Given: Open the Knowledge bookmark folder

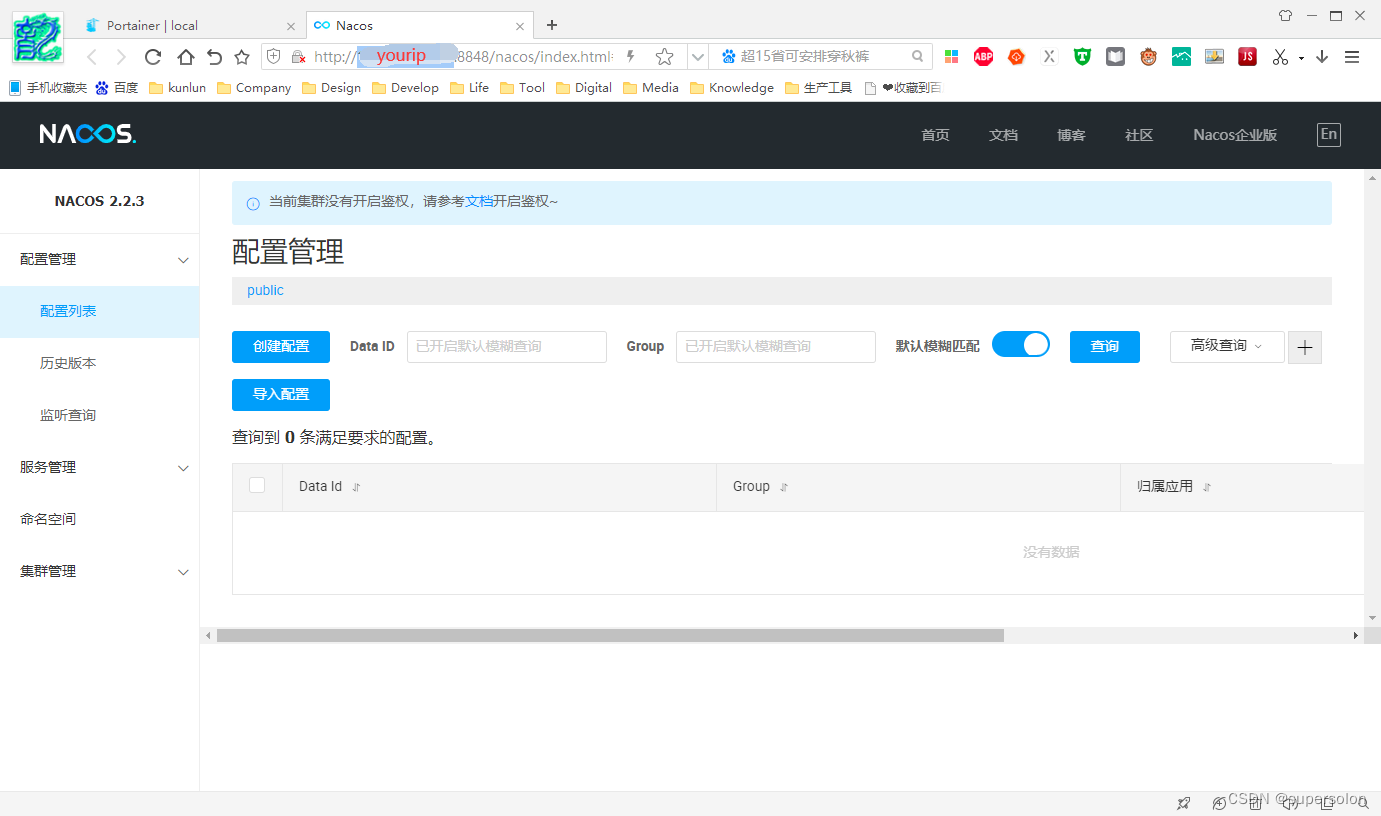Looking at the screenshot, I should (x=732, y=88).
